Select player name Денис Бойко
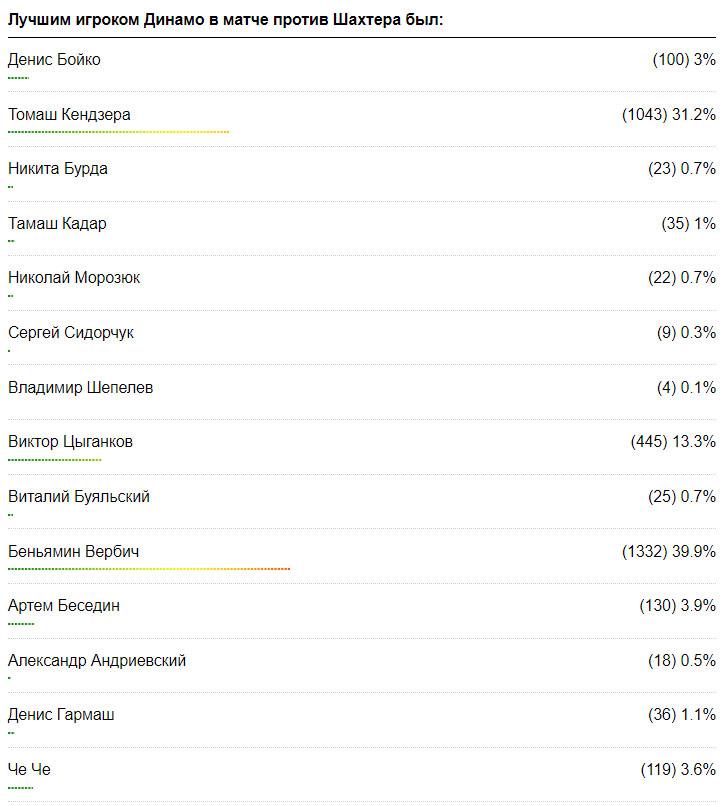Screen dimensions: 725x806 point(54,60)
